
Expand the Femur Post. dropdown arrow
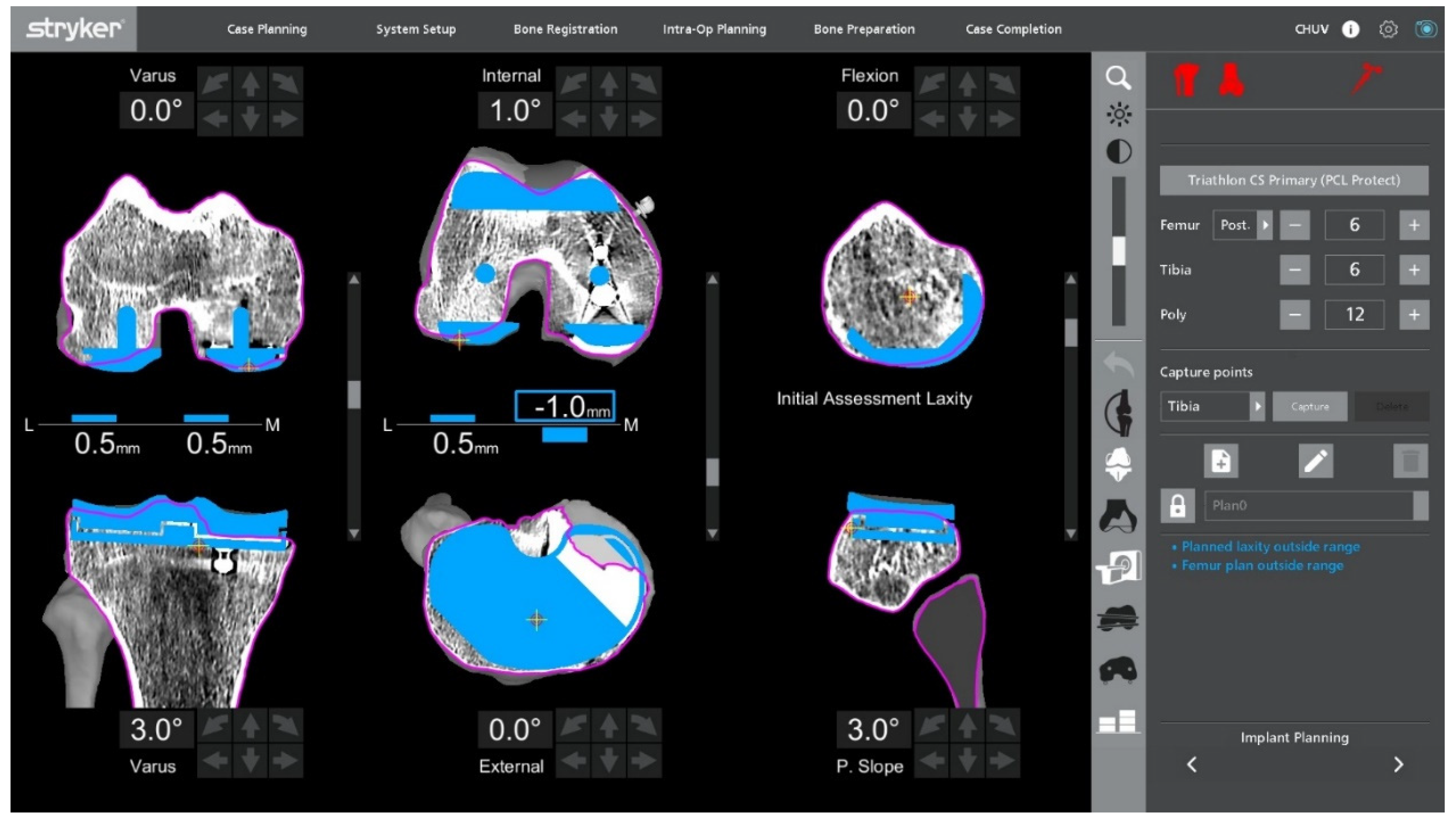[1265, 225]
